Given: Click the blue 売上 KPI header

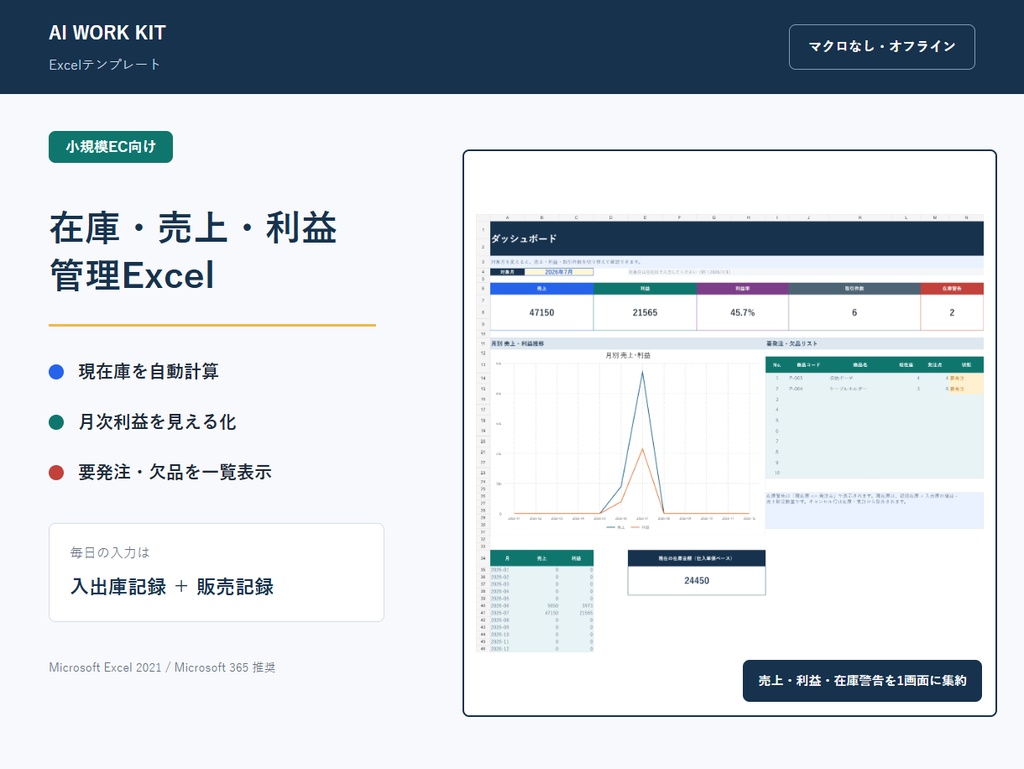Looking at the screenshot, I should 541,289.
